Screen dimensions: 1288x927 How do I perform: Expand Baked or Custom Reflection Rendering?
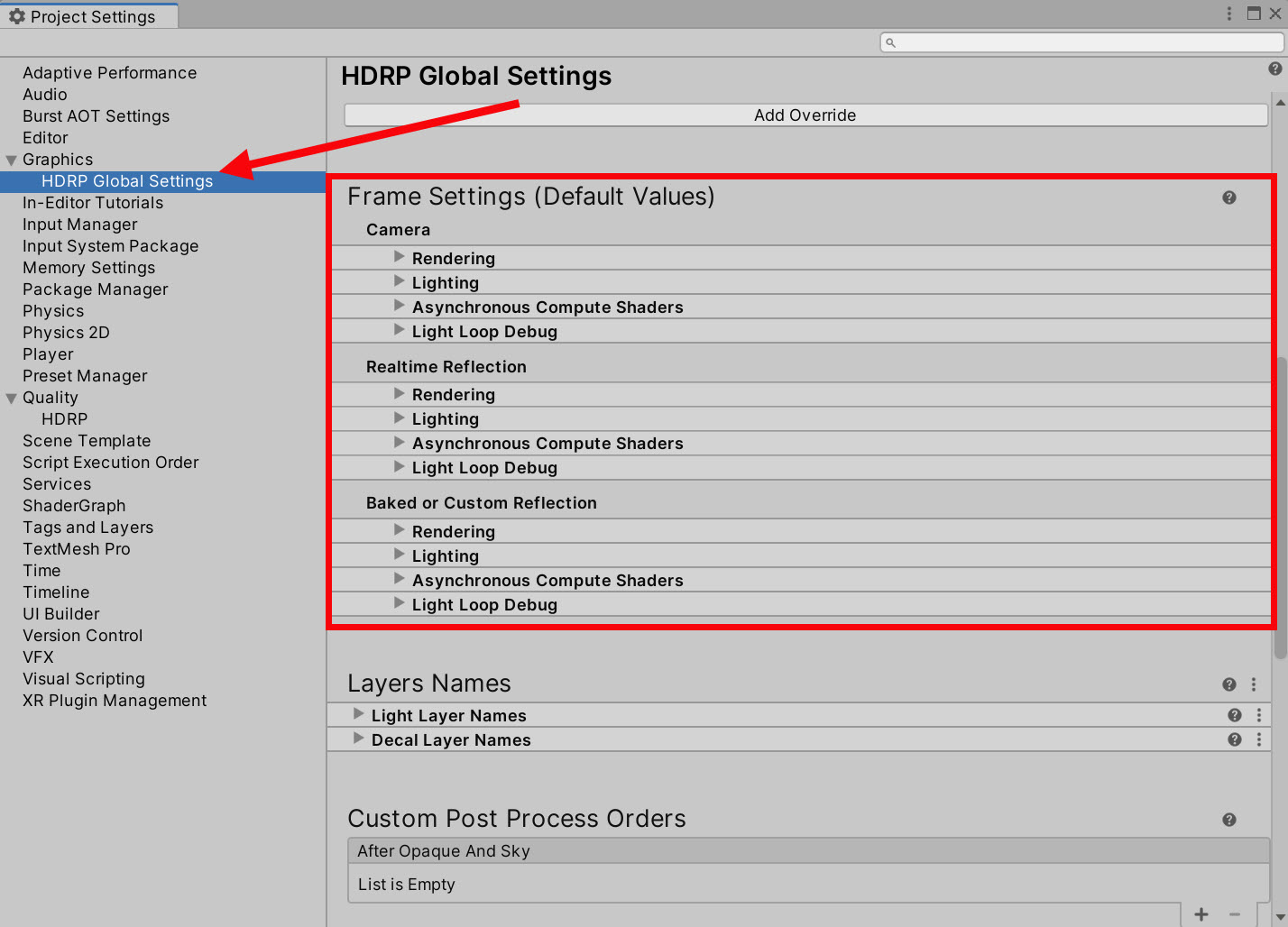coord(399,530)
